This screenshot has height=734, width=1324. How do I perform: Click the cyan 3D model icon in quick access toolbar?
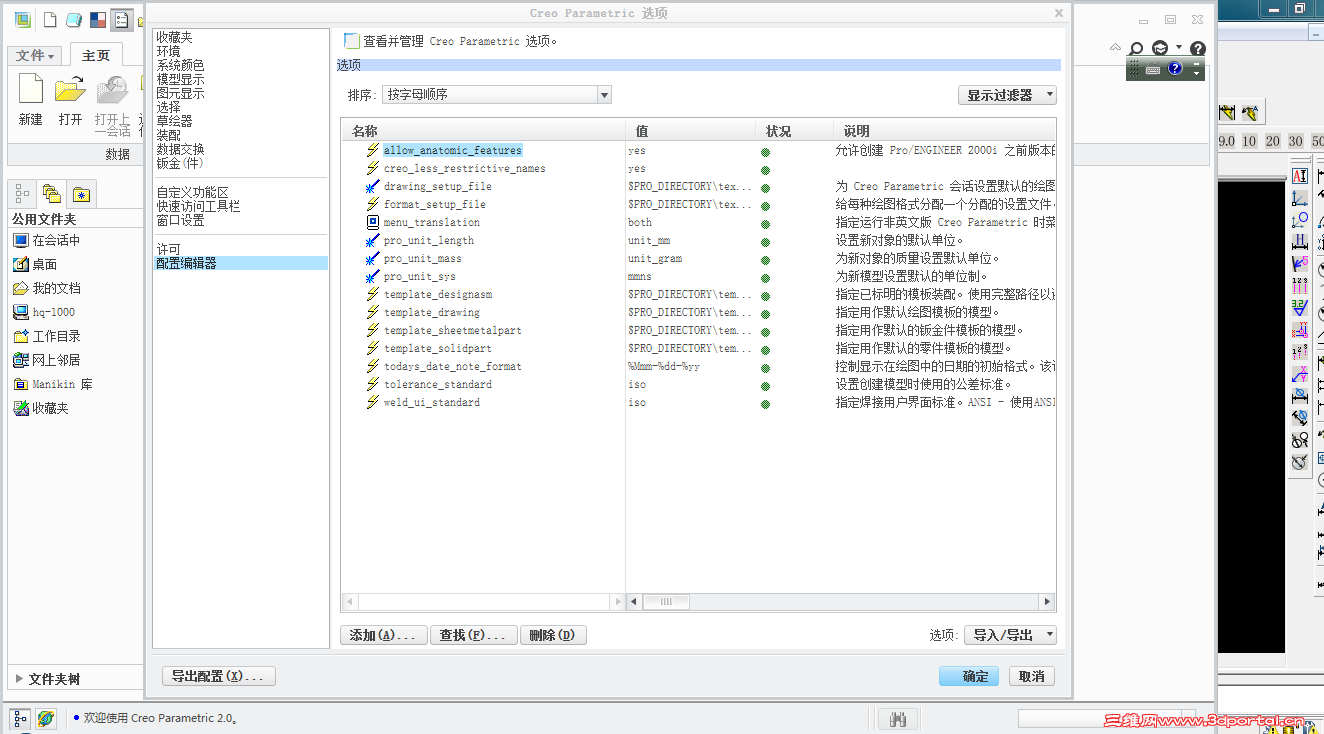pyautogui.click(x=73, y=19)
